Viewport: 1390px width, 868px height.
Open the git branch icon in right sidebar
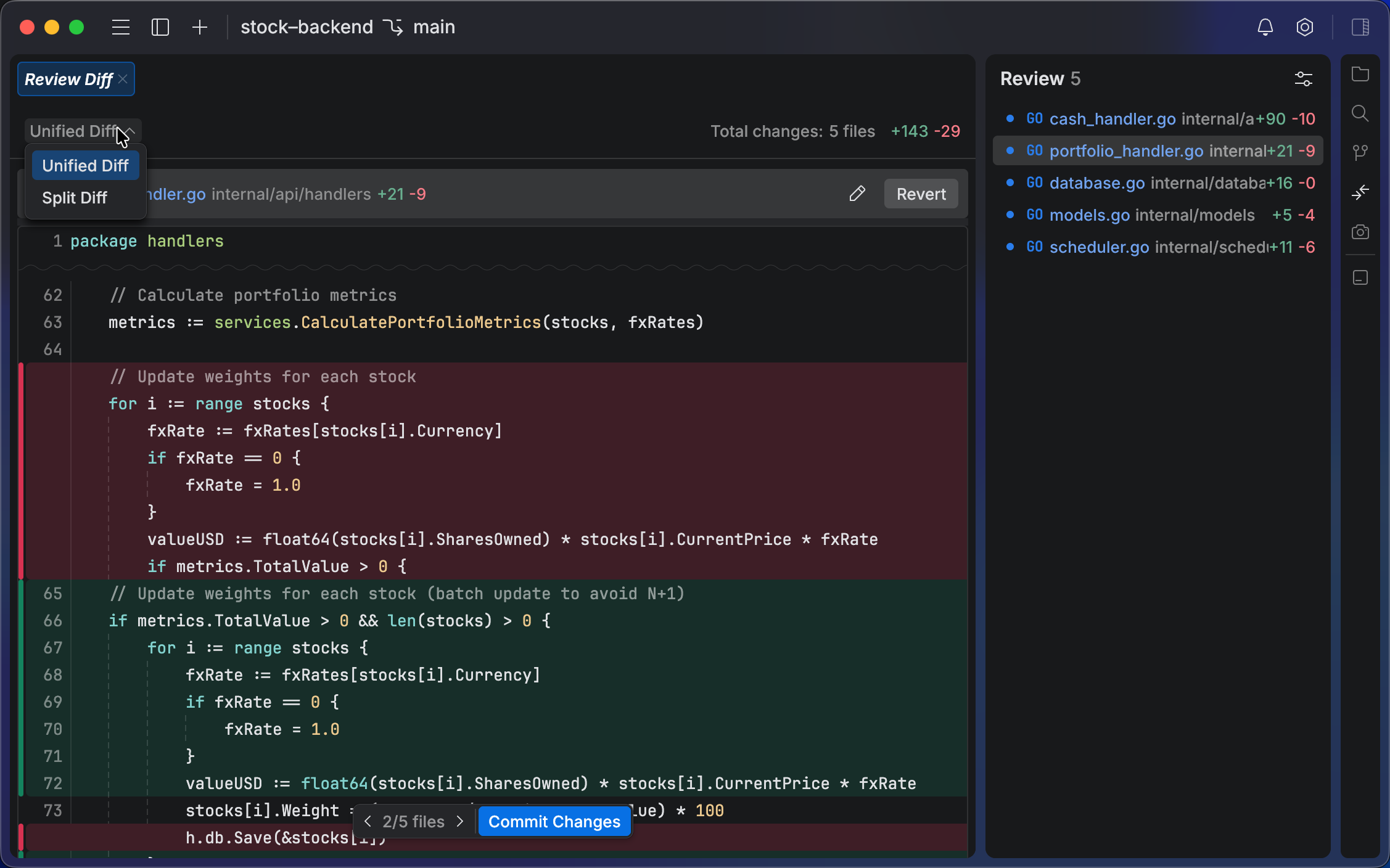(1360, 152)
